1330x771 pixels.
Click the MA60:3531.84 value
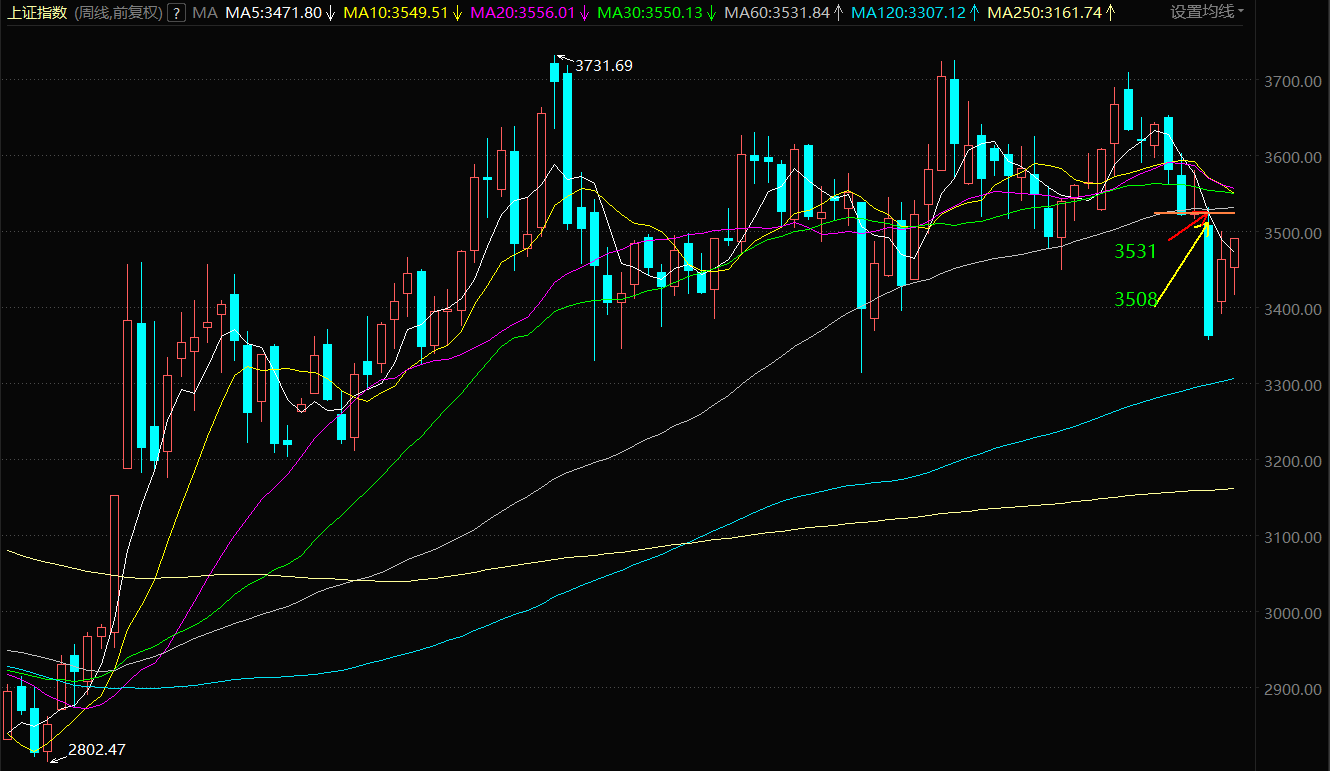click(776, 13)
